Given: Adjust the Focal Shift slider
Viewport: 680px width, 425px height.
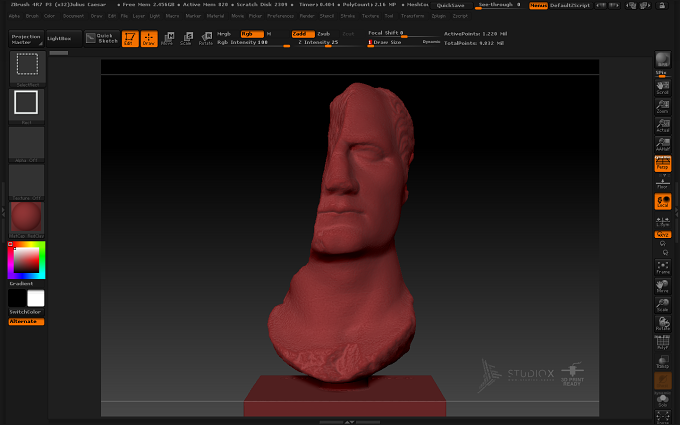Looking at the screenshot, I should tap(403, 34).
